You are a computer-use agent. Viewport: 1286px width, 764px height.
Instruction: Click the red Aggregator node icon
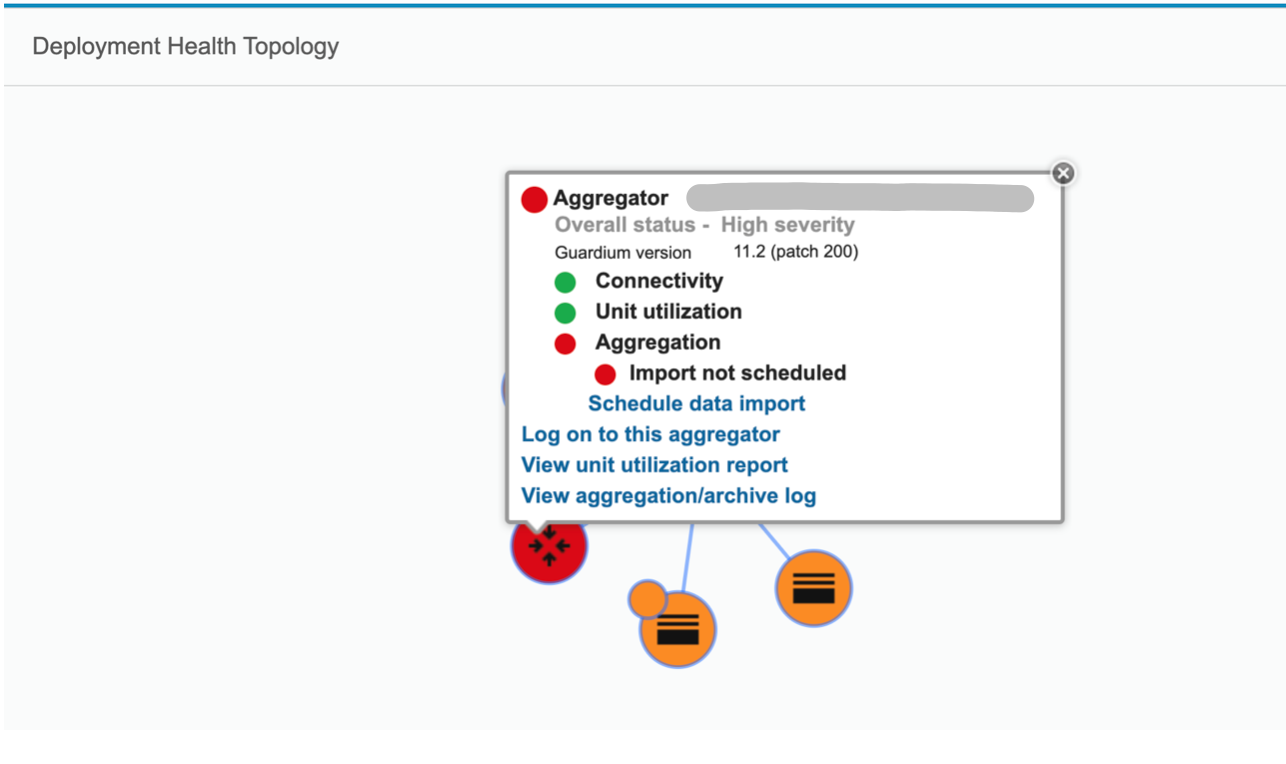(549, 547)
